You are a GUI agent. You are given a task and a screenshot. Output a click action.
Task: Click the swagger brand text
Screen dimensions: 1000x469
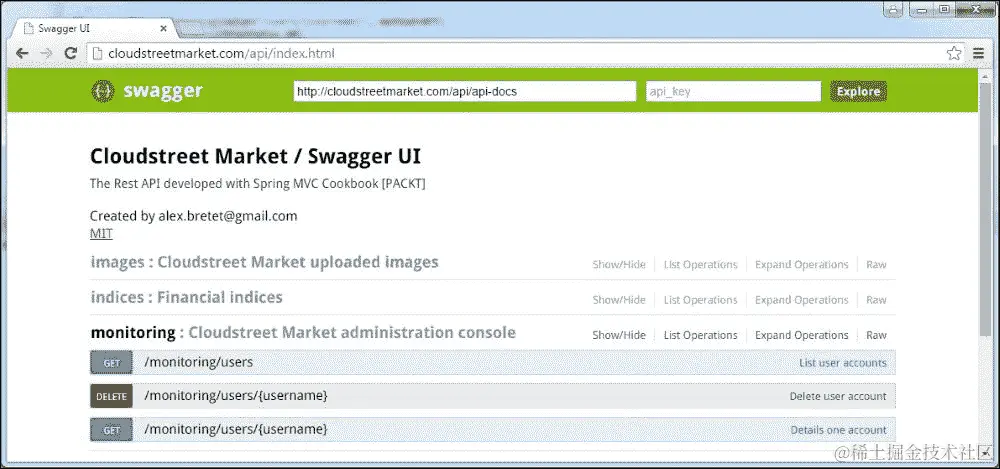pos(163,91)
